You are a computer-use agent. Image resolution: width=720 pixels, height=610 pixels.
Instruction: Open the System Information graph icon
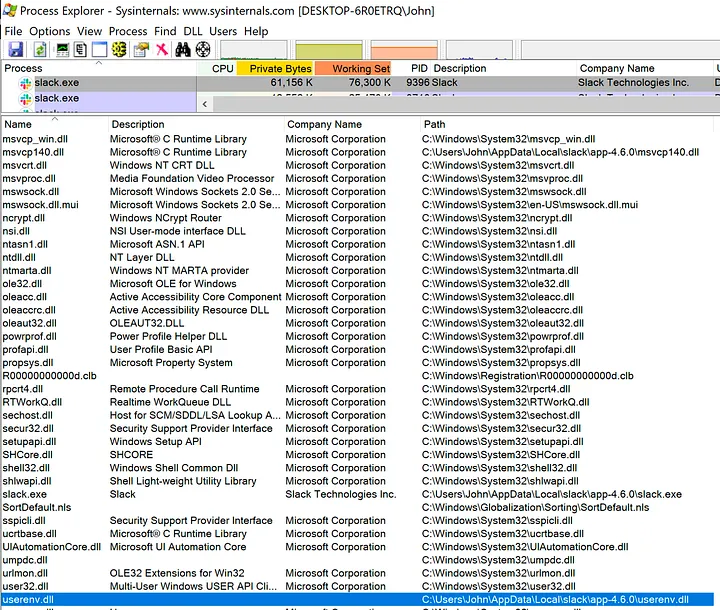tap(61, 49)
